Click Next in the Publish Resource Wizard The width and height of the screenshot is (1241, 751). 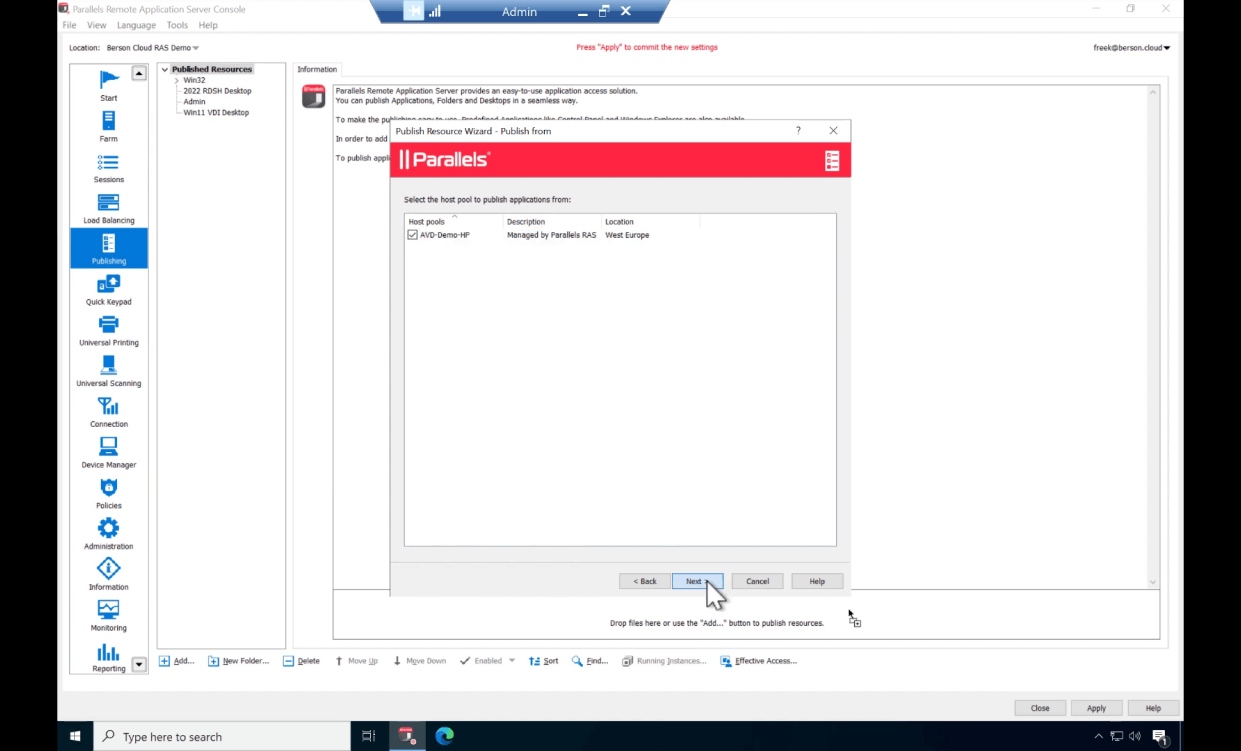point(697,581)
